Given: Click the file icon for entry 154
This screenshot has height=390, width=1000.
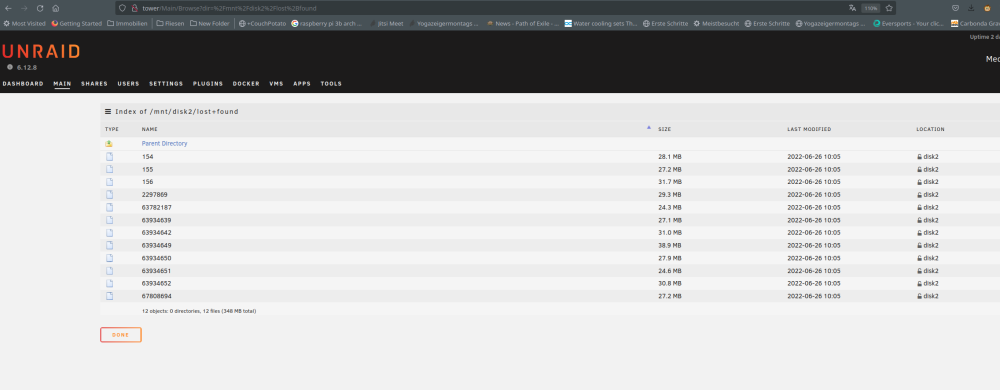Looking at the screenshot, I should tap(109, 156).
